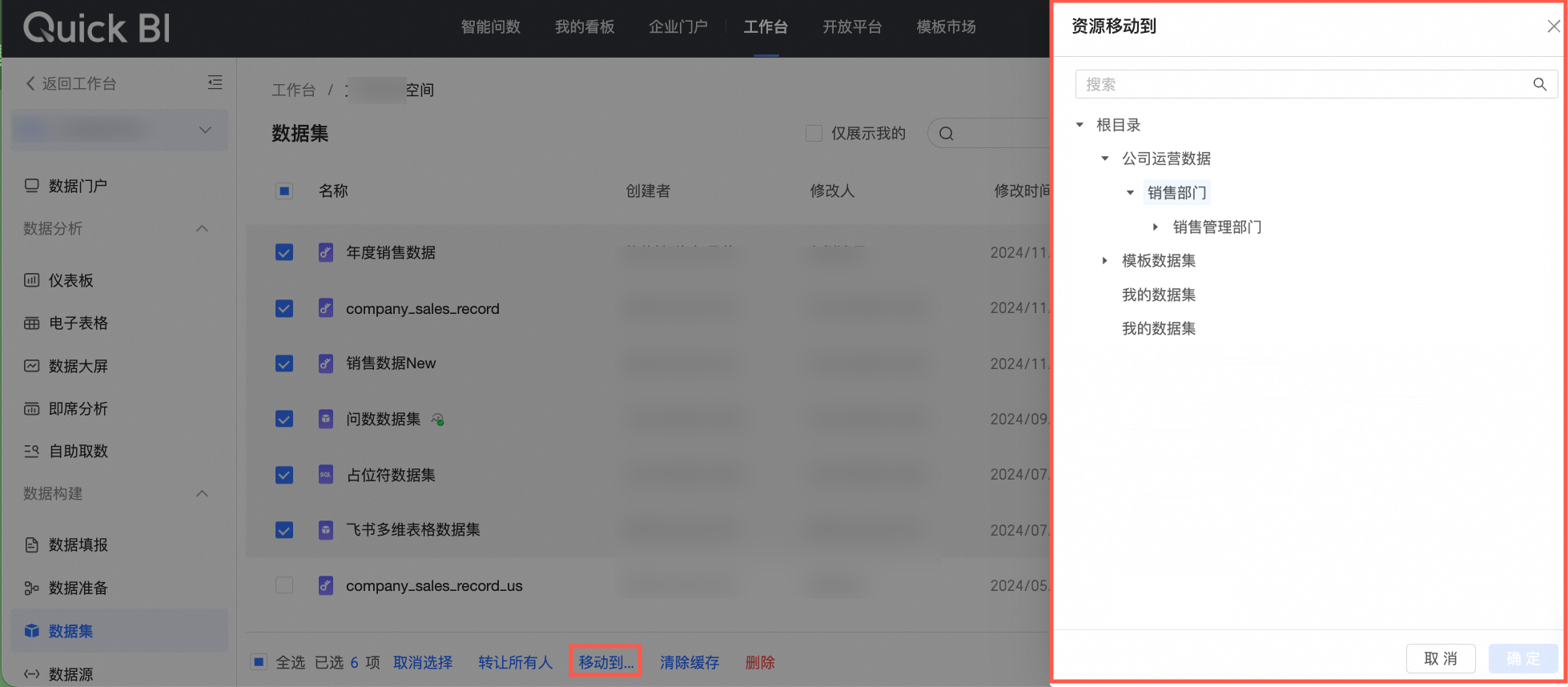
Task: Click the 数据集 cube icon in sidebar
Action: coord(31,631)
